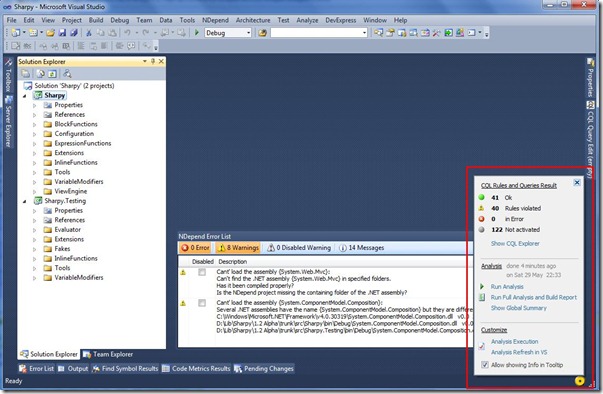Screen dimensions: 603x394
Task: Toggle the 0 Disabled Warning filter
Action: pyautogui.click(x=299, y=248)
